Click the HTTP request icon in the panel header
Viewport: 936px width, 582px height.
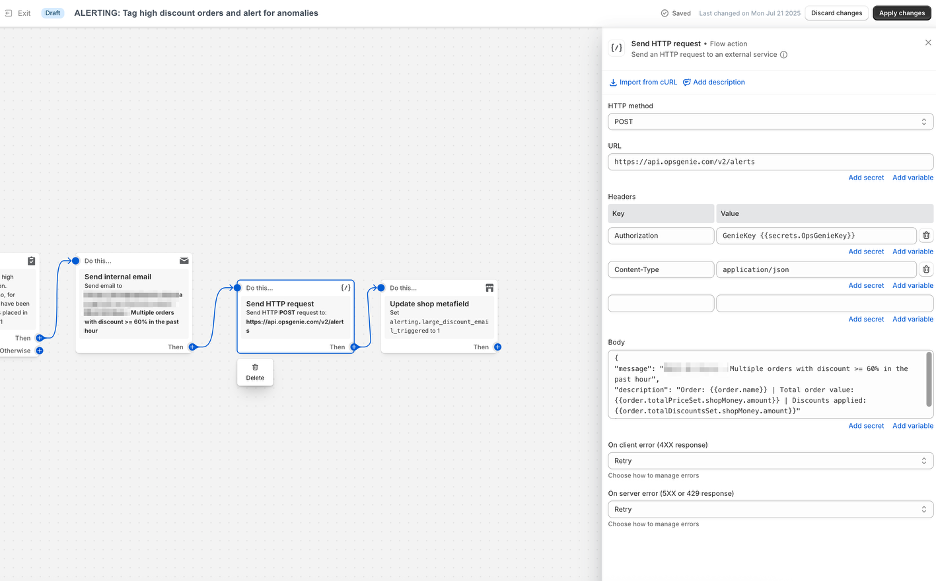pos(617,48)
